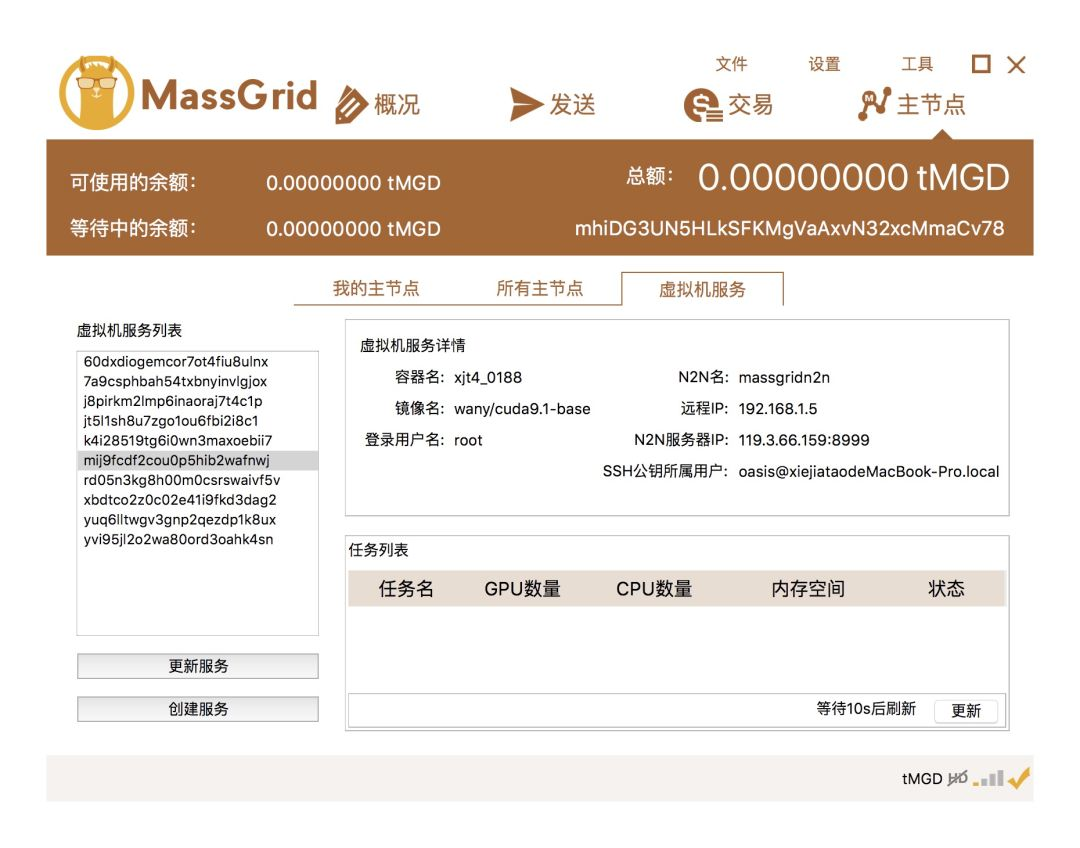Click the 等待中的余额 value 0.00000000 tMGD

(x=353, y=228)
